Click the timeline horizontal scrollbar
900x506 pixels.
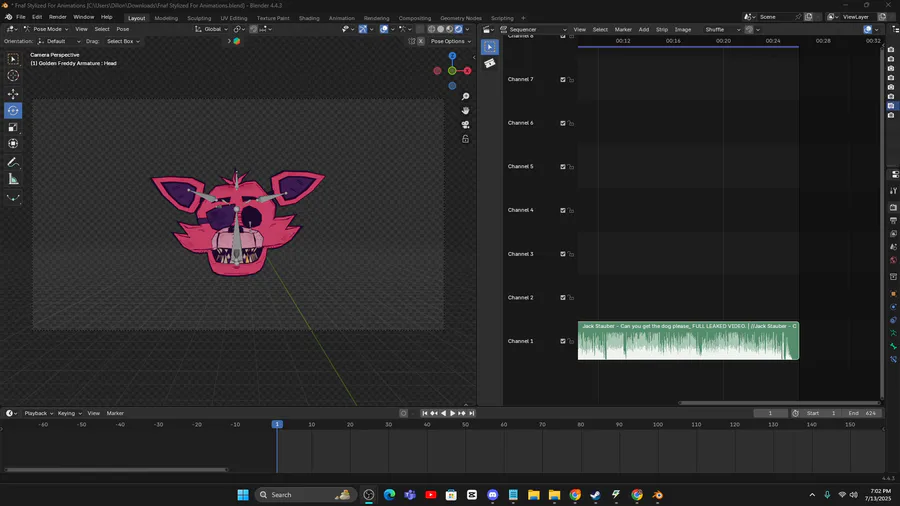pos(117,469)
